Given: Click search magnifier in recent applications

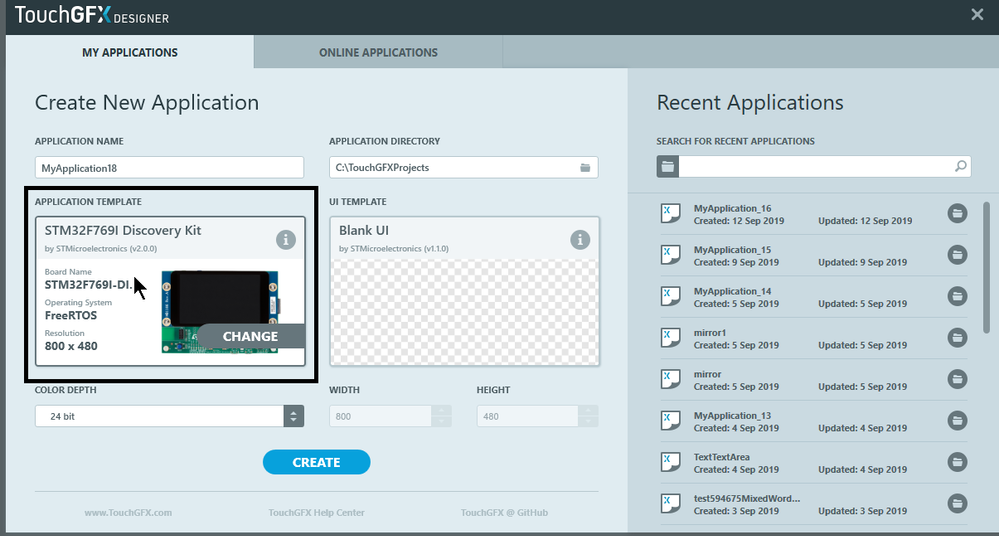Looking at the screenshot, I should (960, 166).
